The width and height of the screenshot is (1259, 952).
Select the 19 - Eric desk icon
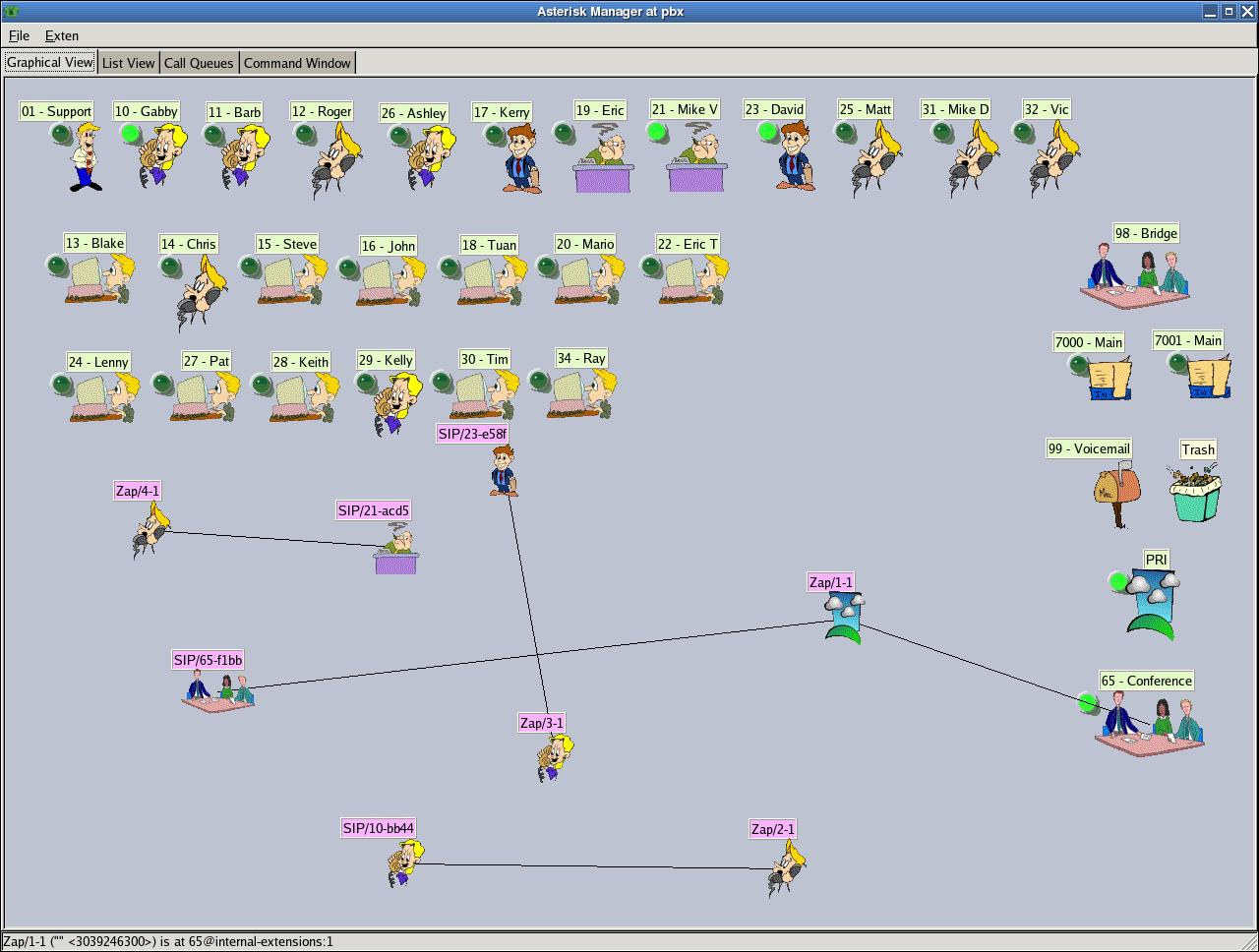coord(603,157)
